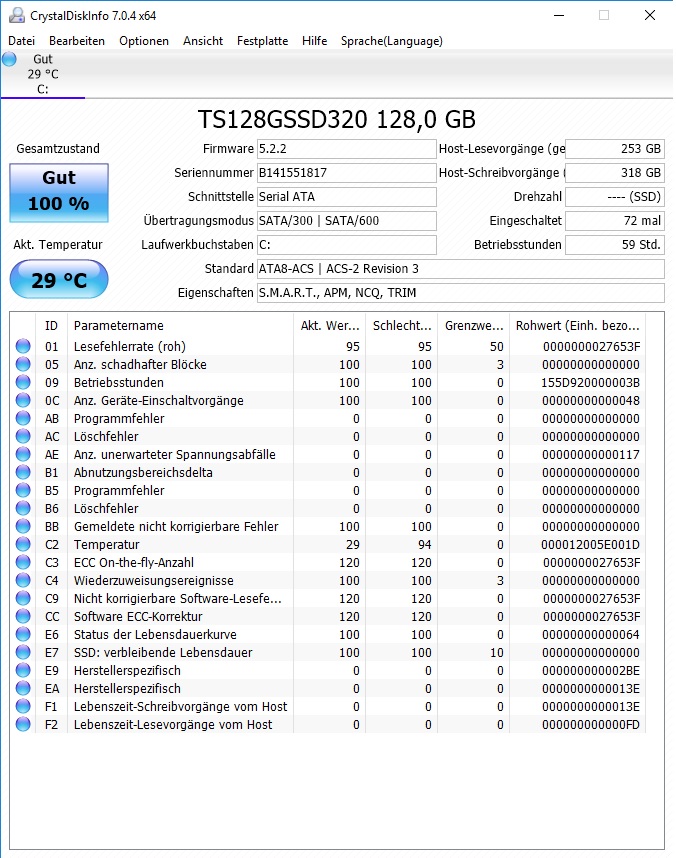Click the Übertragungsmodus field SATA/300 | SATA/600

[347, 221]
